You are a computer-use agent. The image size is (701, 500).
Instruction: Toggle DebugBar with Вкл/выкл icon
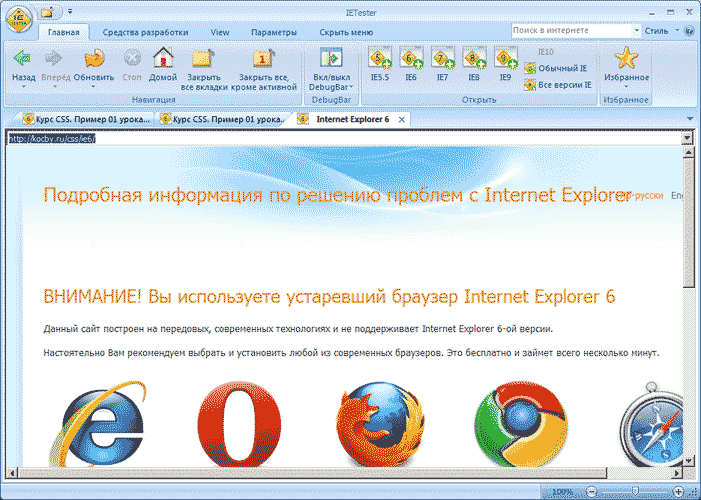click(x=331, y=58)
